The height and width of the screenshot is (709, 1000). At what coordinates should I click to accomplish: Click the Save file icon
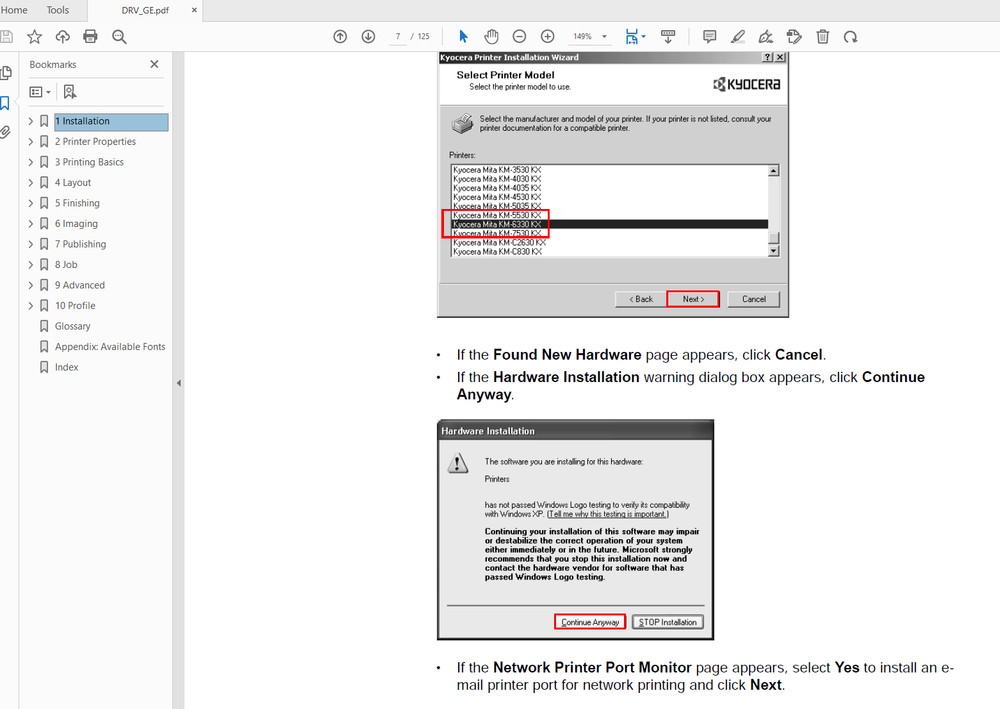pos(6,36)
